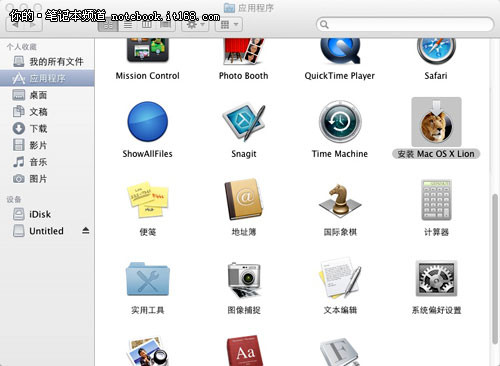Open the 计算器 calculator app
This screenshot has height=366, width=500.
[x=436, y=200]
